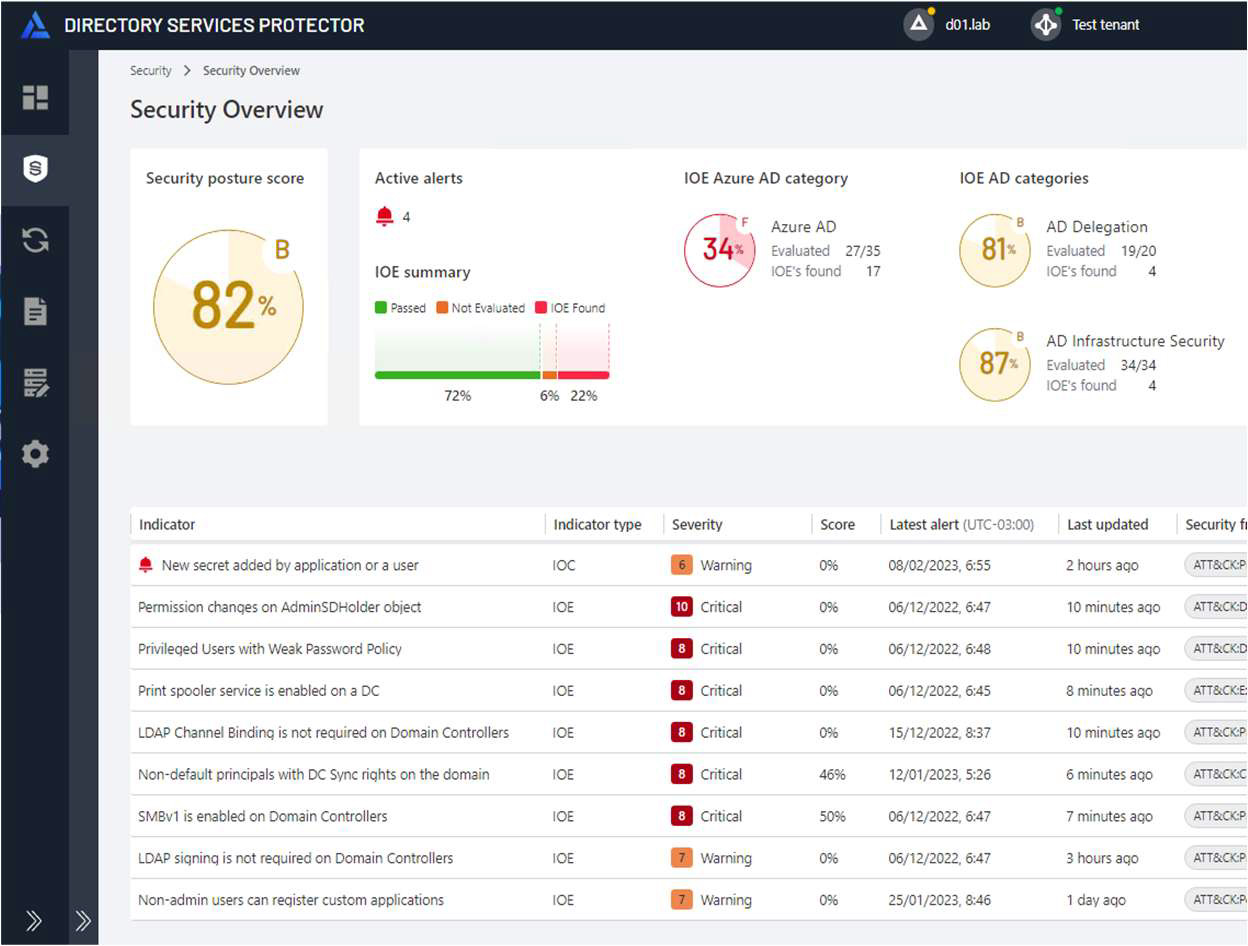Expand the dark navigation rail double chevron
Screen dimensions: 1248x946
point(34,921)
